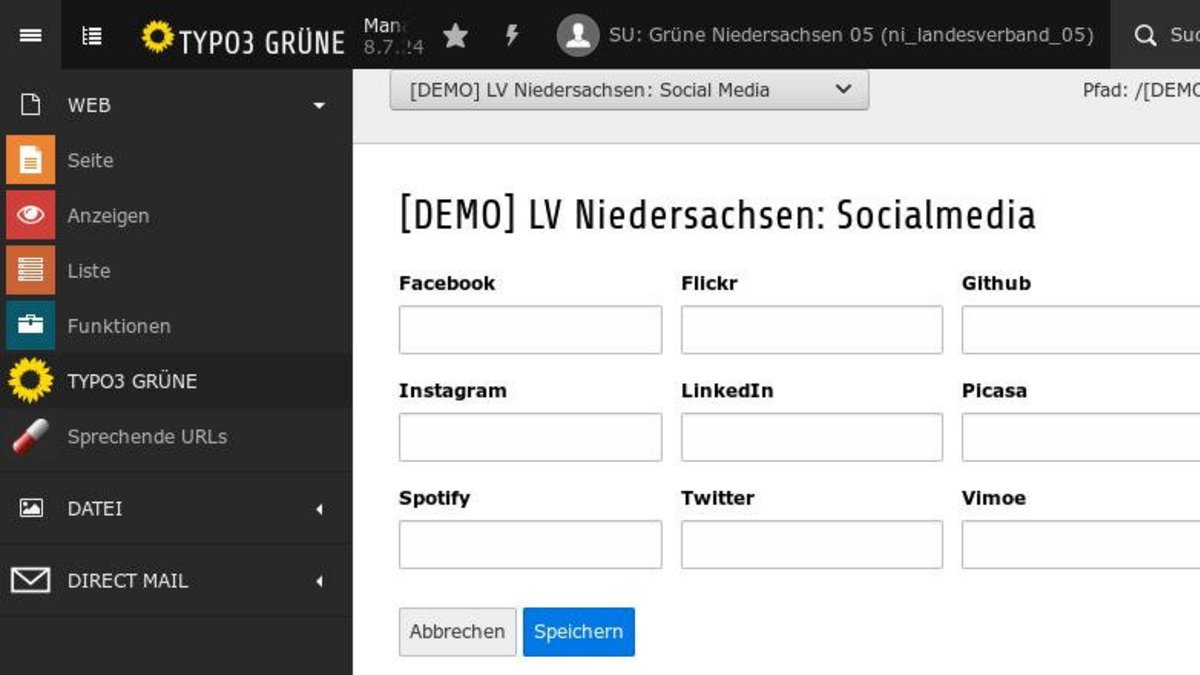Select TYPO3 GRÜNE module entry

coord(132,381)
